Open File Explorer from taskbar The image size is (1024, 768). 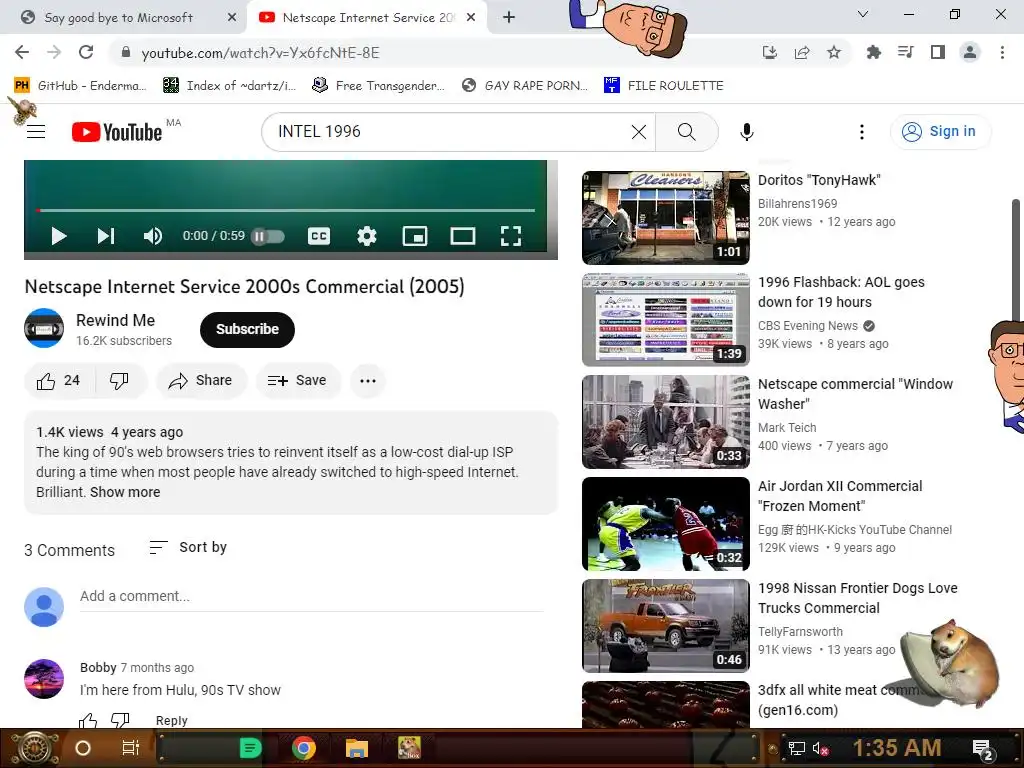pos(357,748)
